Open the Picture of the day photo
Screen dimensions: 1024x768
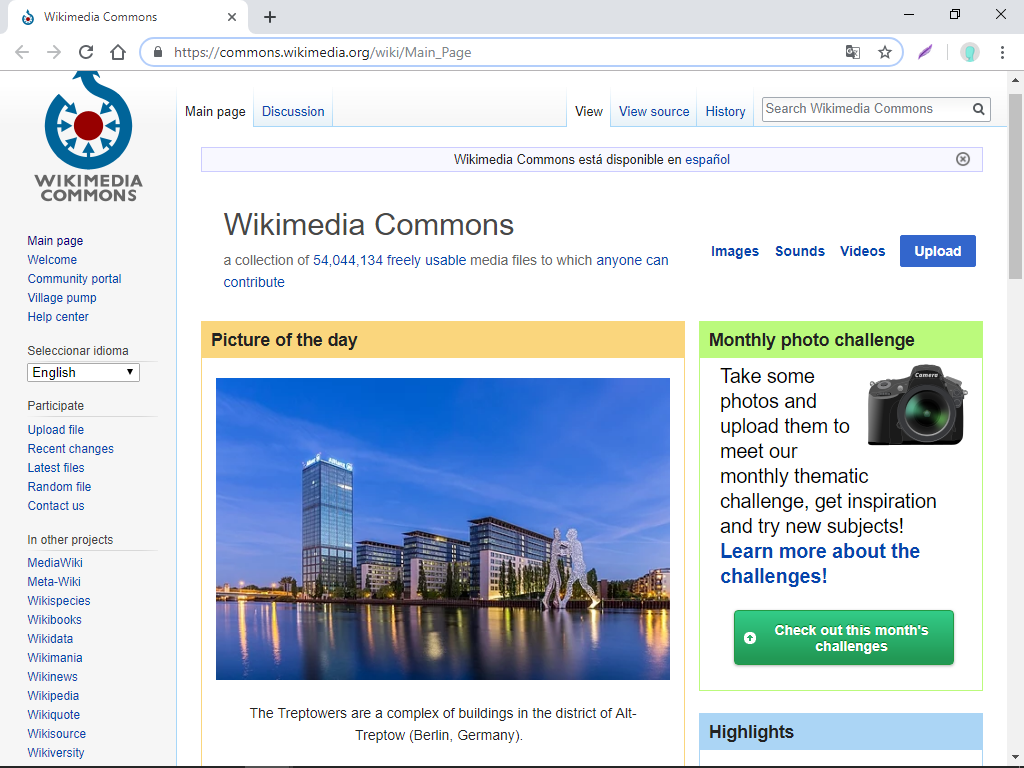tap(443, 529)
